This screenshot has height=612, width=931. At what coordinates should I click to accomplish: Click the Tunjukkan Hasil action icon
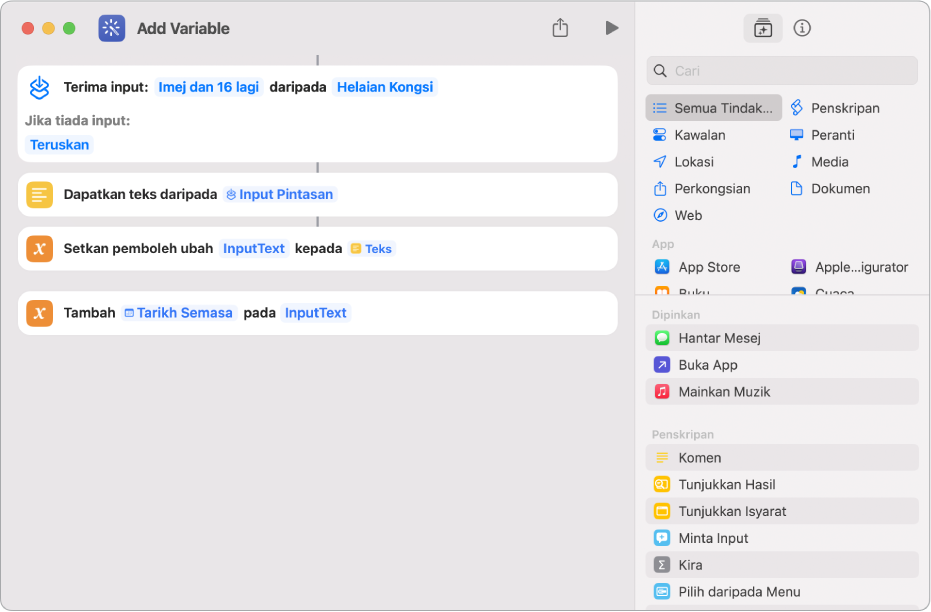click(662, 484)
